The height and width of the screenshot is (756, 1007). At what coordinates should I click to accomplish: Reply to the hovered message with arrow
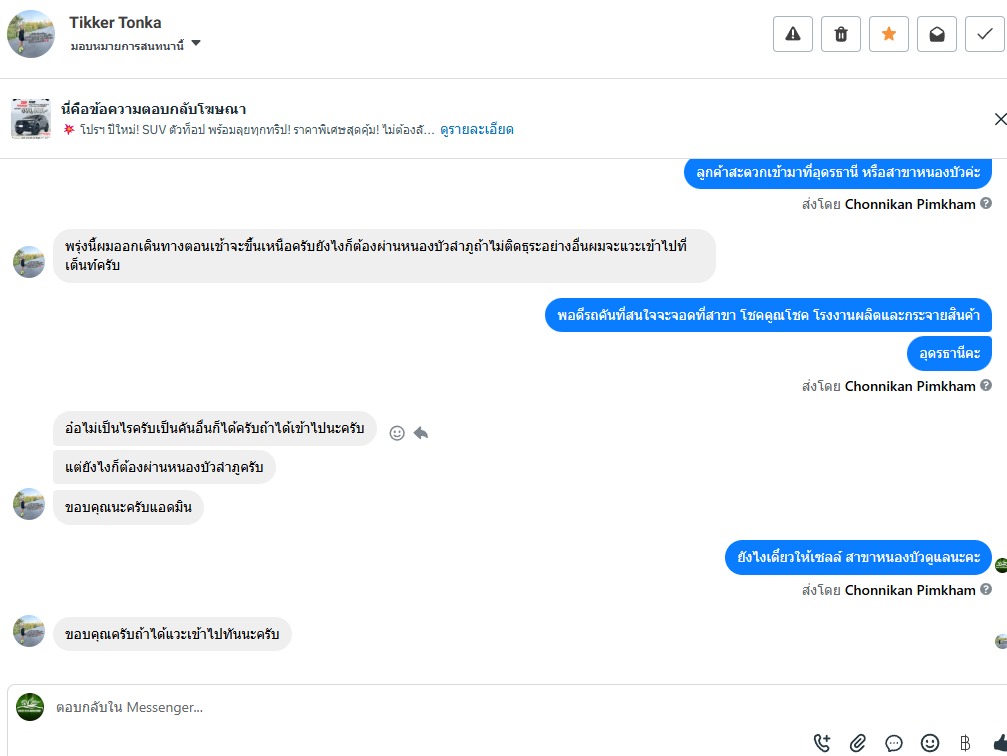click(421, 433)
